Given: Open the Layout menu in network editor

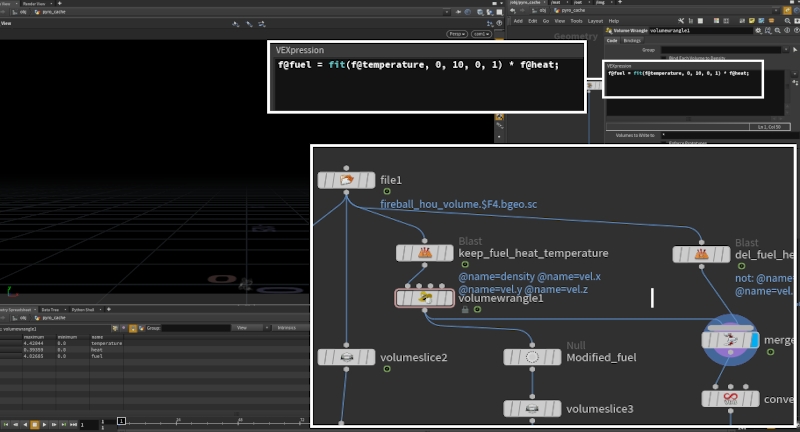Looking at the screenshot, I should pyautogui.click(x=595, y=20).
